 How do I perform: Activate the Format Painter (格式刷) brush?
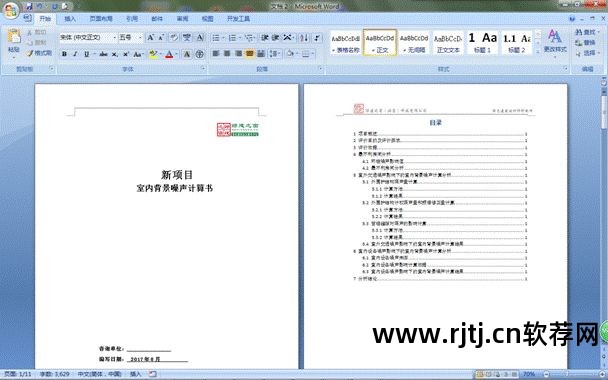(x=39, y=53)
